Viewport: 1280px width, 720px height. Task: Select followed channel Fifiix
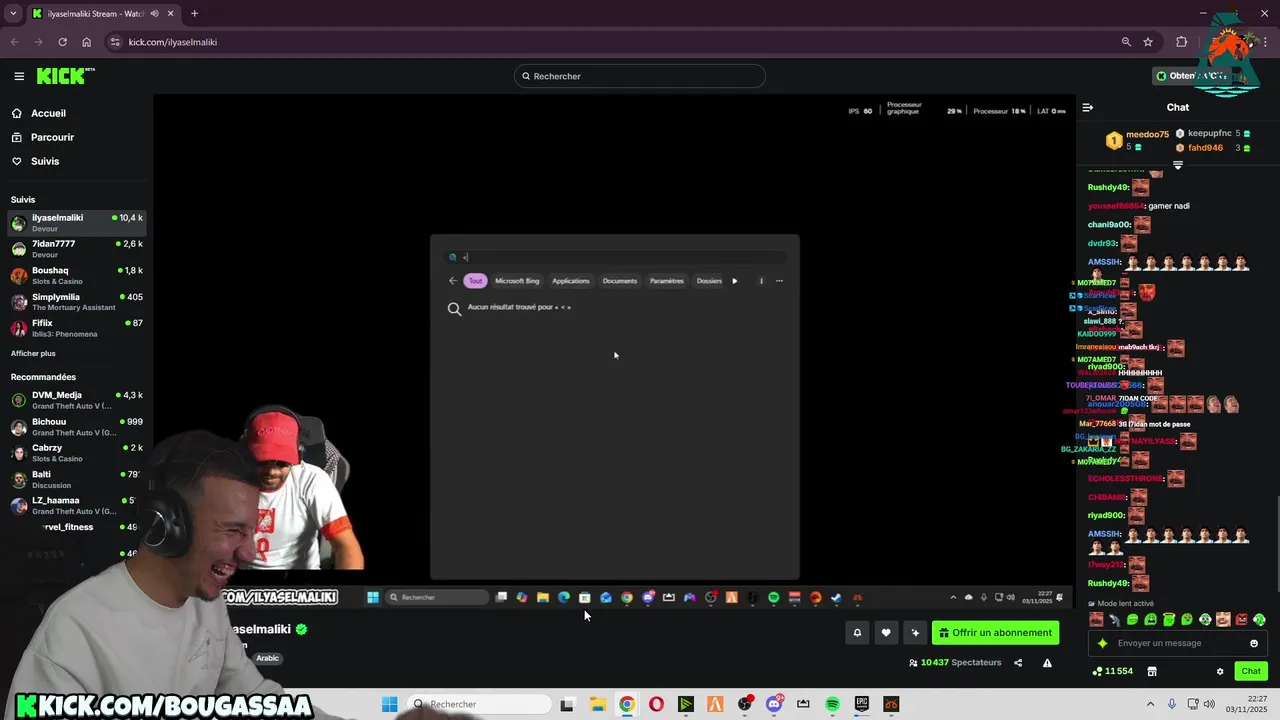click(x=77, y=328)
